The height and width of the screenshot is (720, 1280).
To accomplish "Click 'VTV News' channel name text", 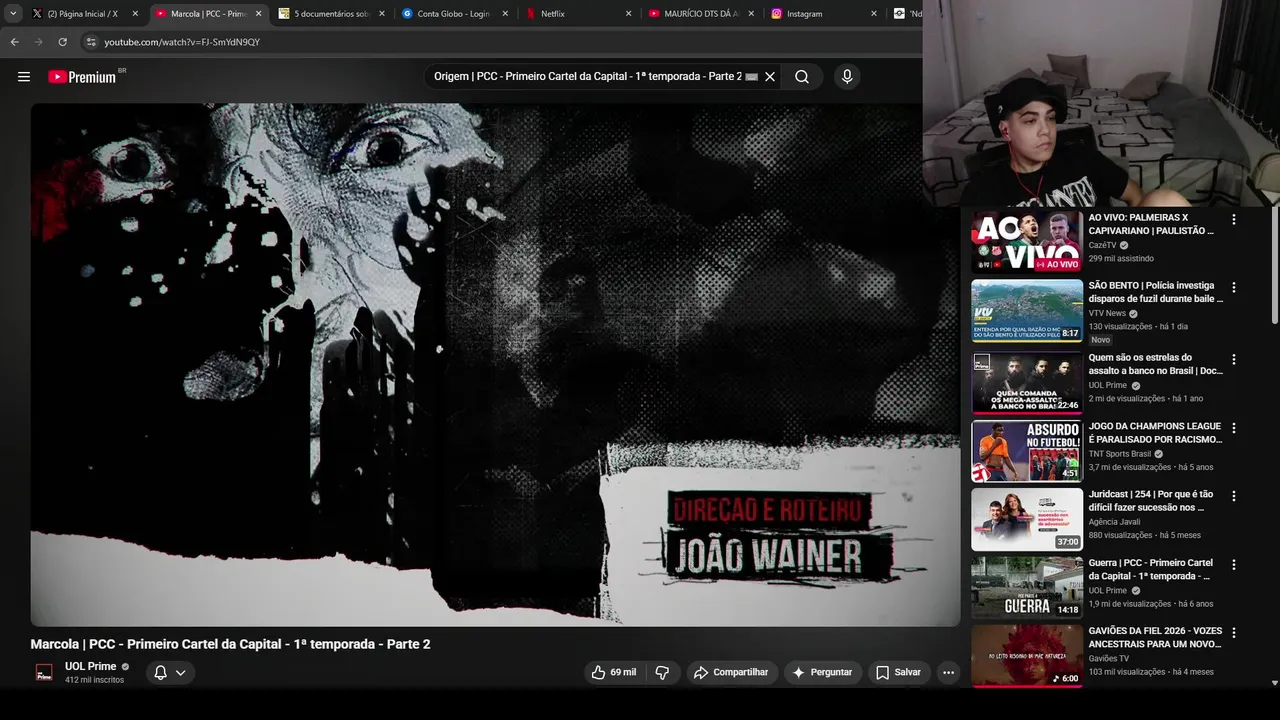I will (1107, 313).
